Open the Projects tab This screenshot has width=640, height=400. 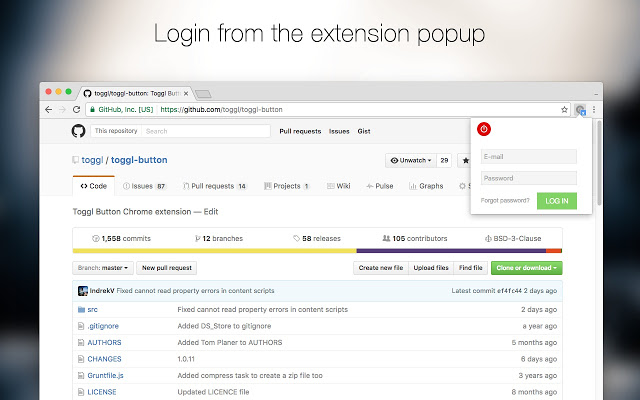point(287,186)
